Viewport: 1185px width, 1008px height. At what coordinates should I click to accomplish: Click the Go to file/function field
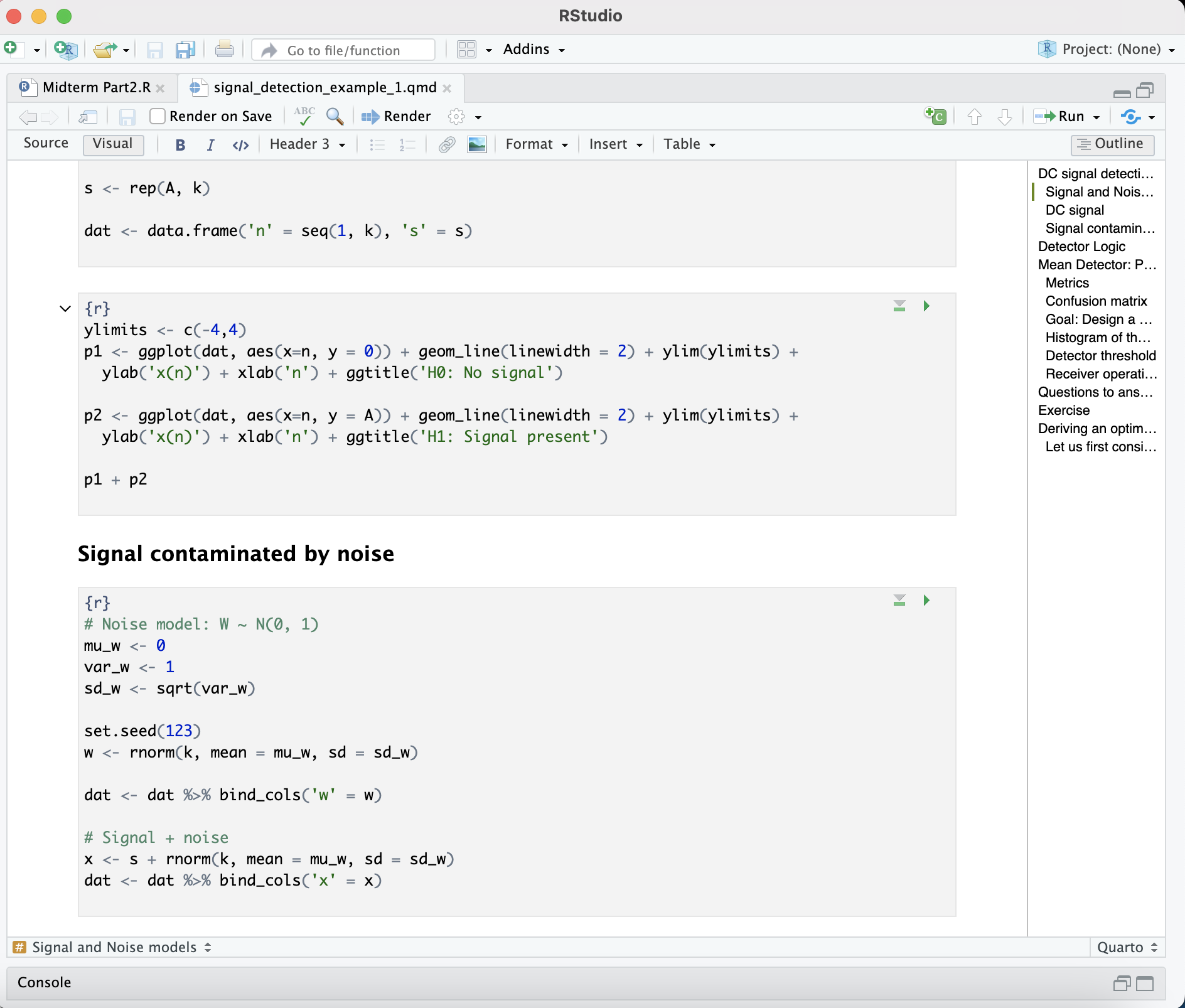click(343, 50)
